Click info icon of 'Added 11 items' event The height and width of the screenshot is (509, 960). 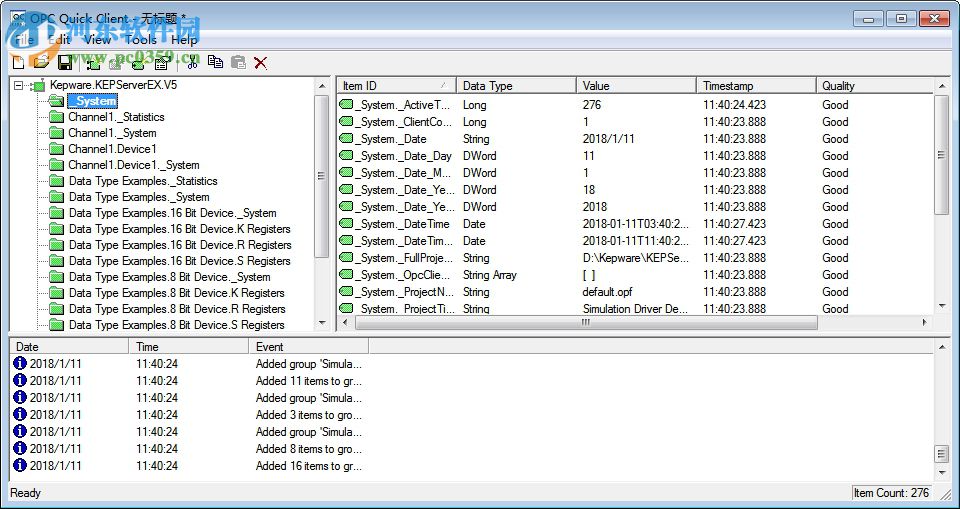(20, 380)
